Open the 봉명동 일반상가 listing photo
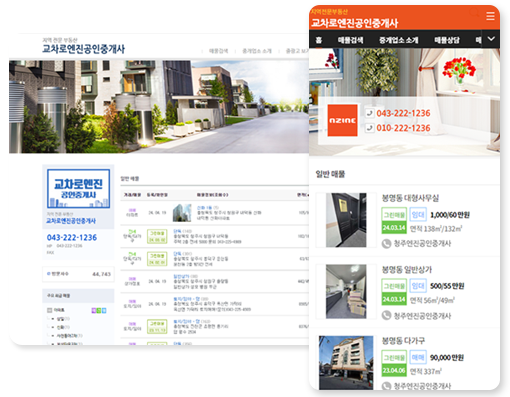Screen dimensions: 510x397 (x=346, y=292)
